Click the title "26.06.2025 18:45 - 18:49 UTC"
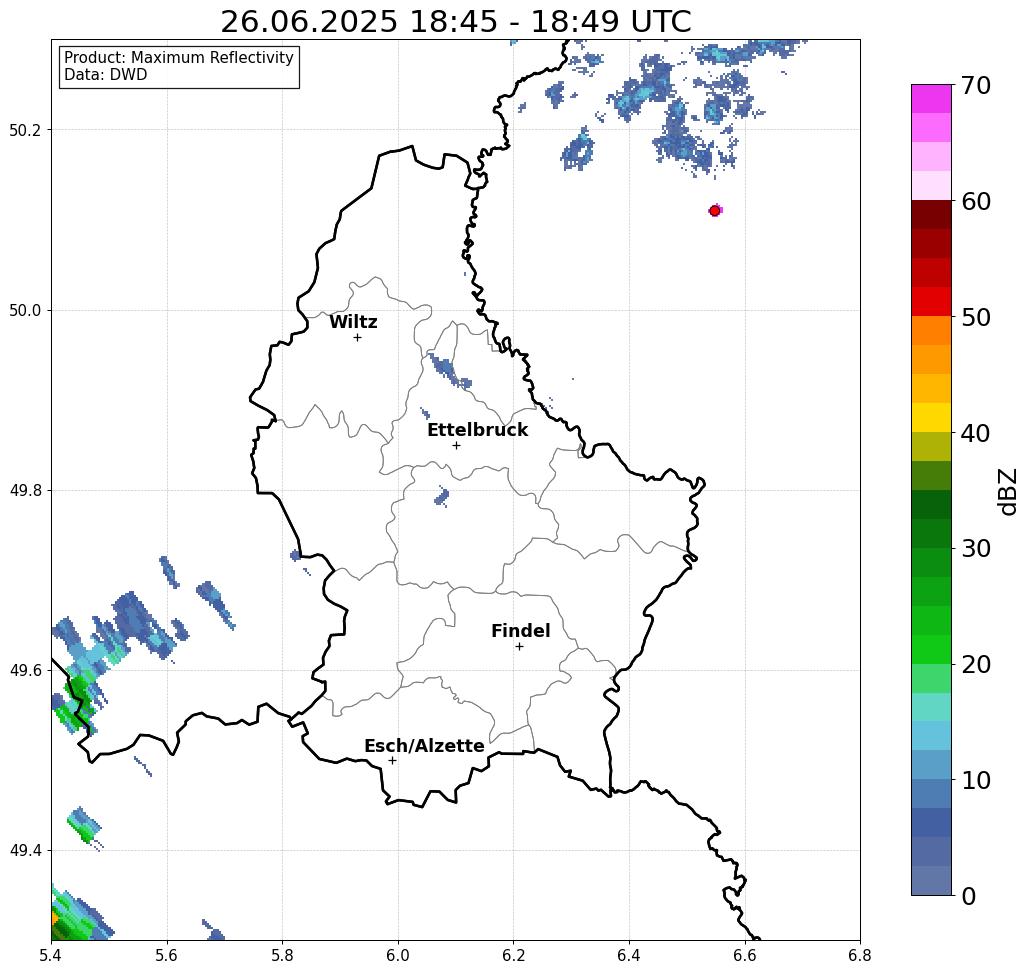Screen dimensions: 1029x973 [455, 21]
